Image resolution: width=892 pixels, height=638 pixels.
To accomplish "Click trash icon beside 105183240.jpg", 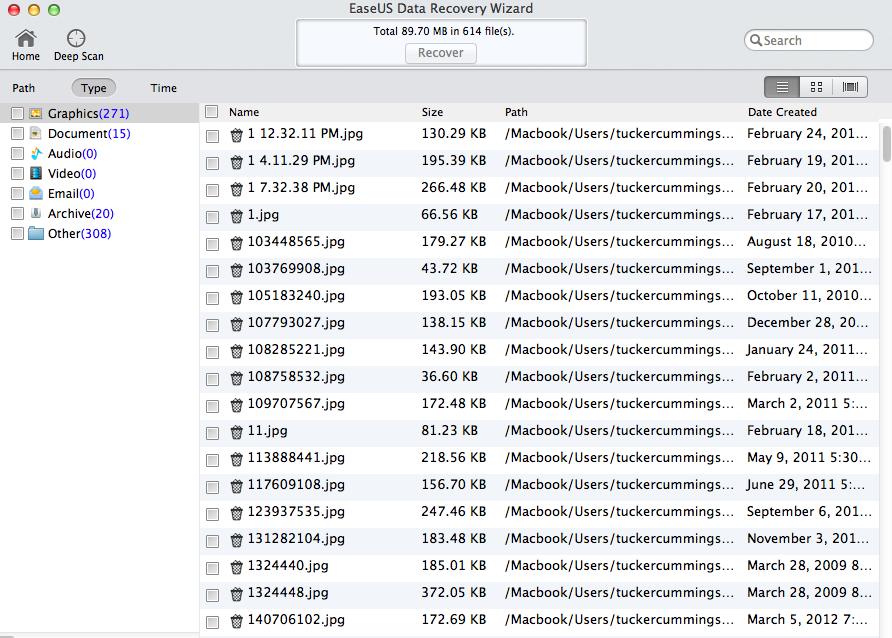I will (237, 297).
